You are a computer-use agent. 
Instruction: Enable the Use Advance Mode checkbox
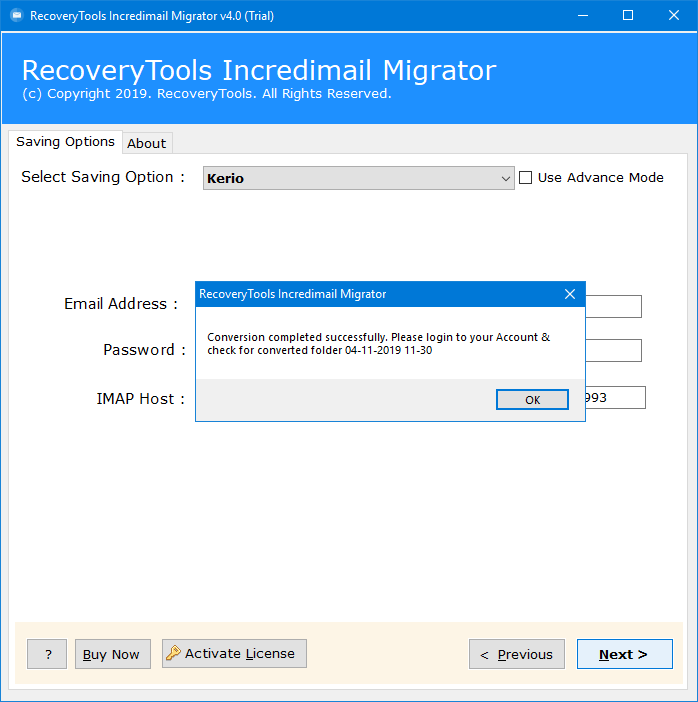click(525, 178)
